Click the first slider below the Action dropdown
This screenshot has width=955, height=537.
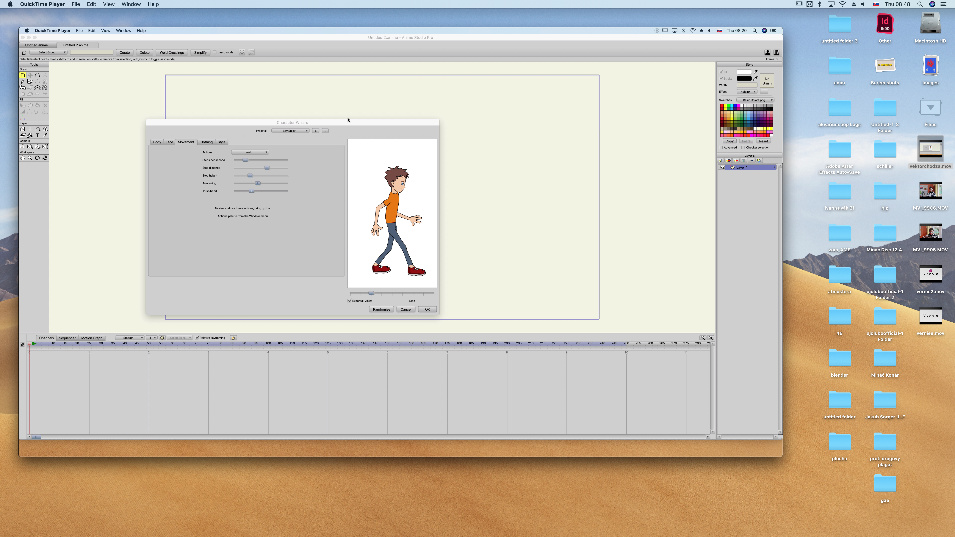(261, 160)
